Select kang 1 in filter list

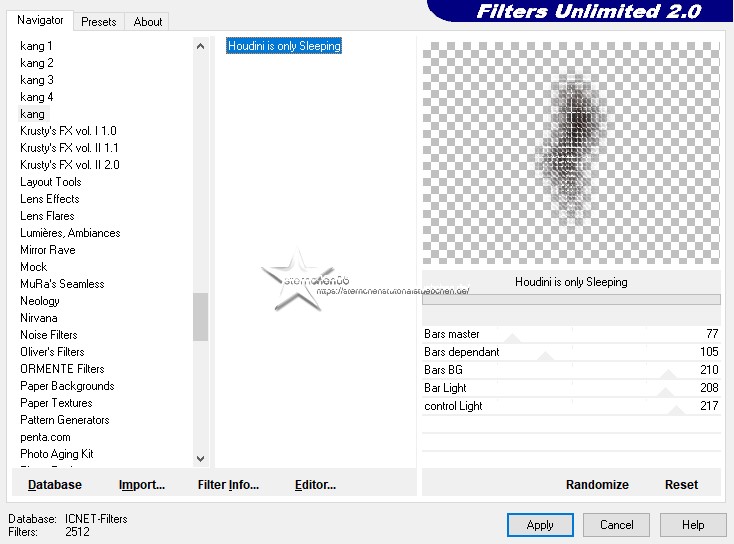tap(36, 46)
